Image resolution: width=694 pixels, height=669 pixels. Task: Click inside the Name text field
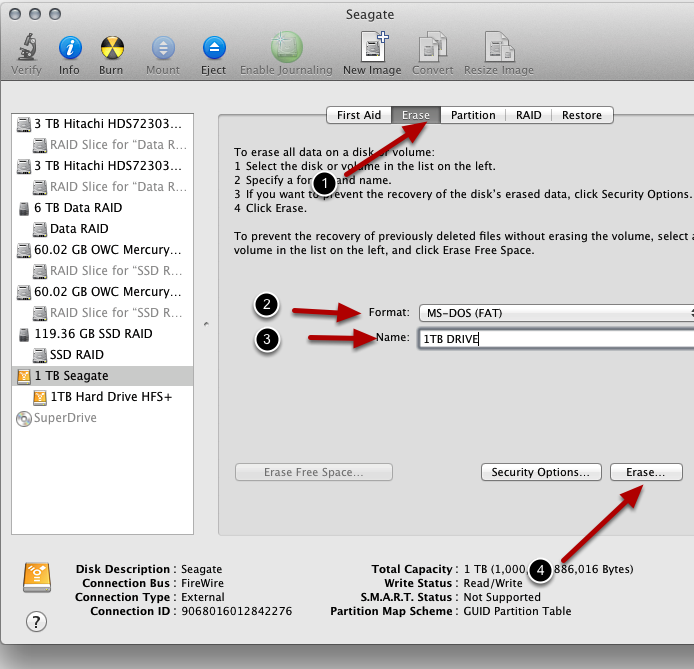click(555, 338)
